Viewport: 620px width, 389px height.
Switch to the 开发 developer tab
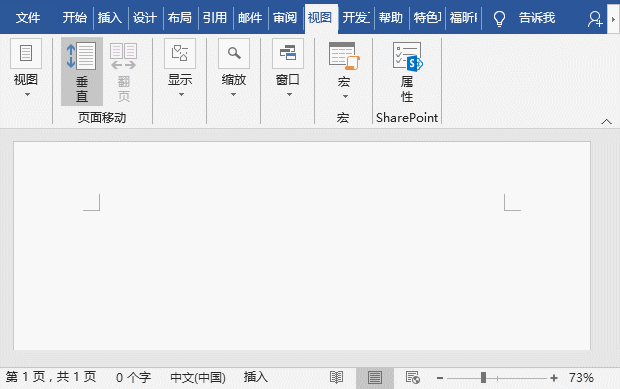point(356,17)
